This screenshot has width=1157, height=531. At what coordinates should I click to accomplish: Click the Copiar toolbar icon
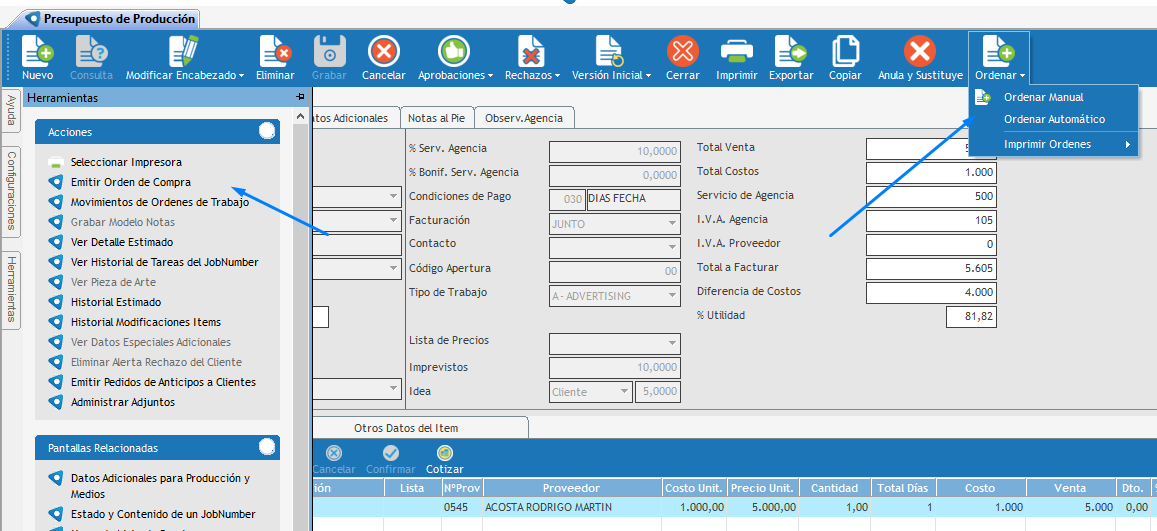pos(845,51)
